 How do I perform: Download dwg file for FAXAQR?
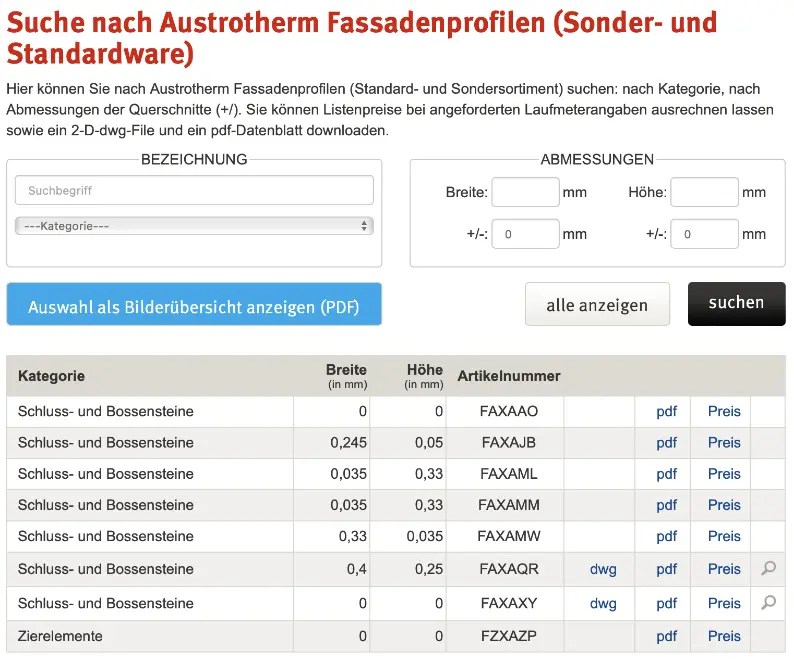tap(603, 569)
